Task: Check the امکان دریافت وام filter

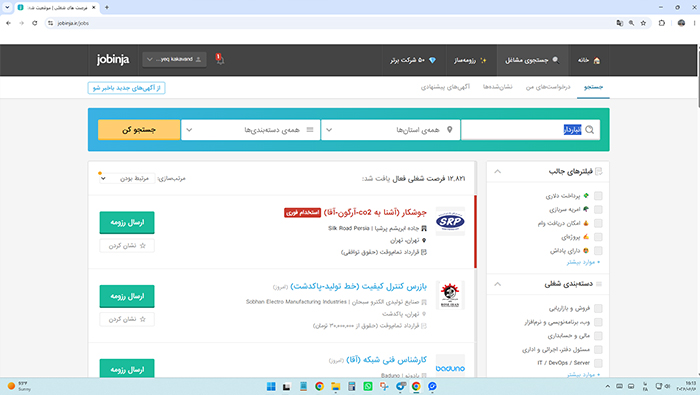Action: (598, 223)
